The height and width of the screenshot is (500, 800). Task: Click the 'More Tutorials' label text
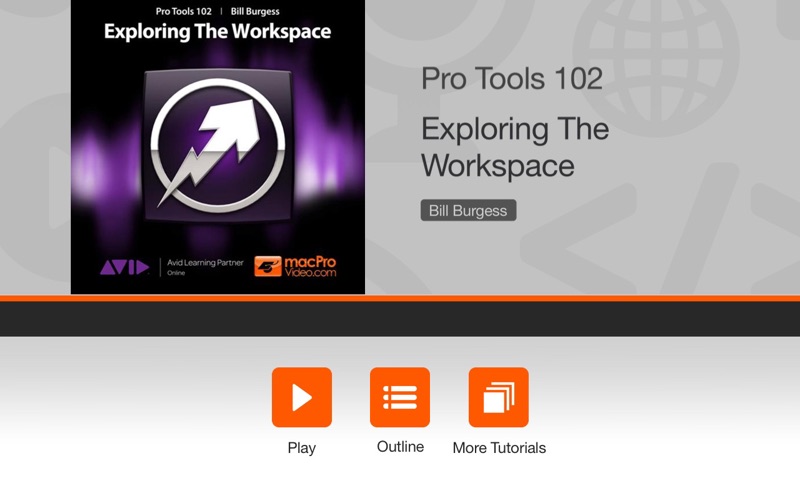coord(499,447)
